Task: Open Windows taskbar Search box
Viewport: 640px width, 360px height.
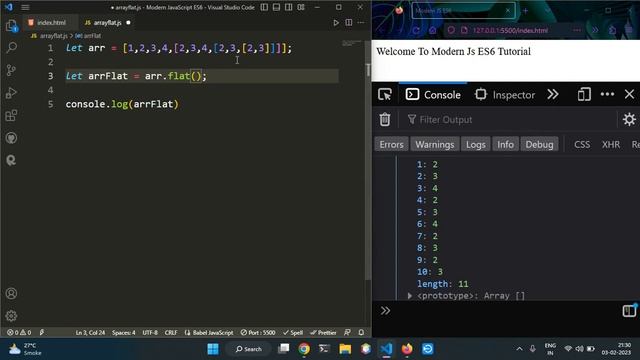Action: pos(249,349)
